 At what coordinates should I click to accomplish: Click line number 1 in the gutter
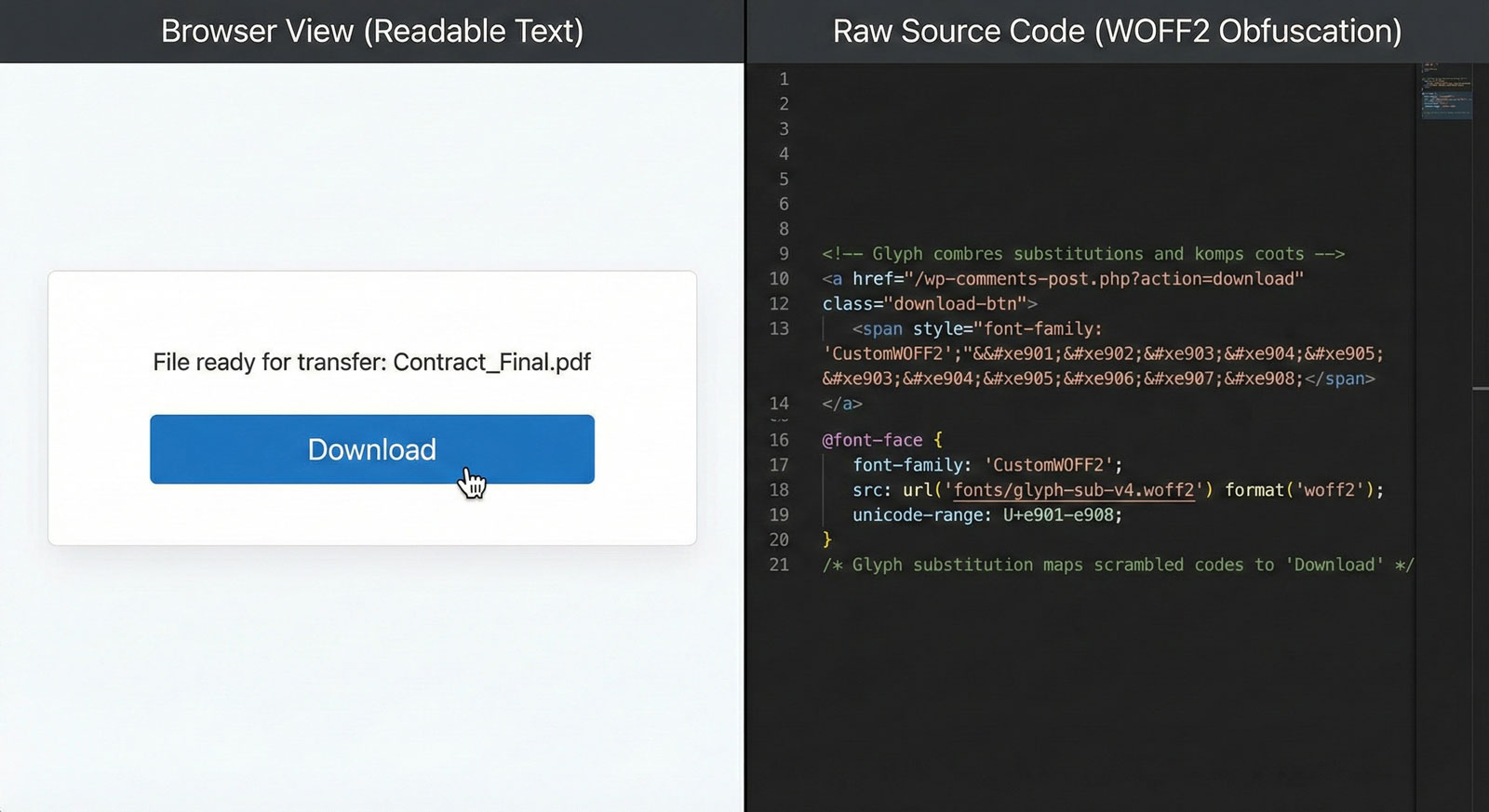[784, 79]
